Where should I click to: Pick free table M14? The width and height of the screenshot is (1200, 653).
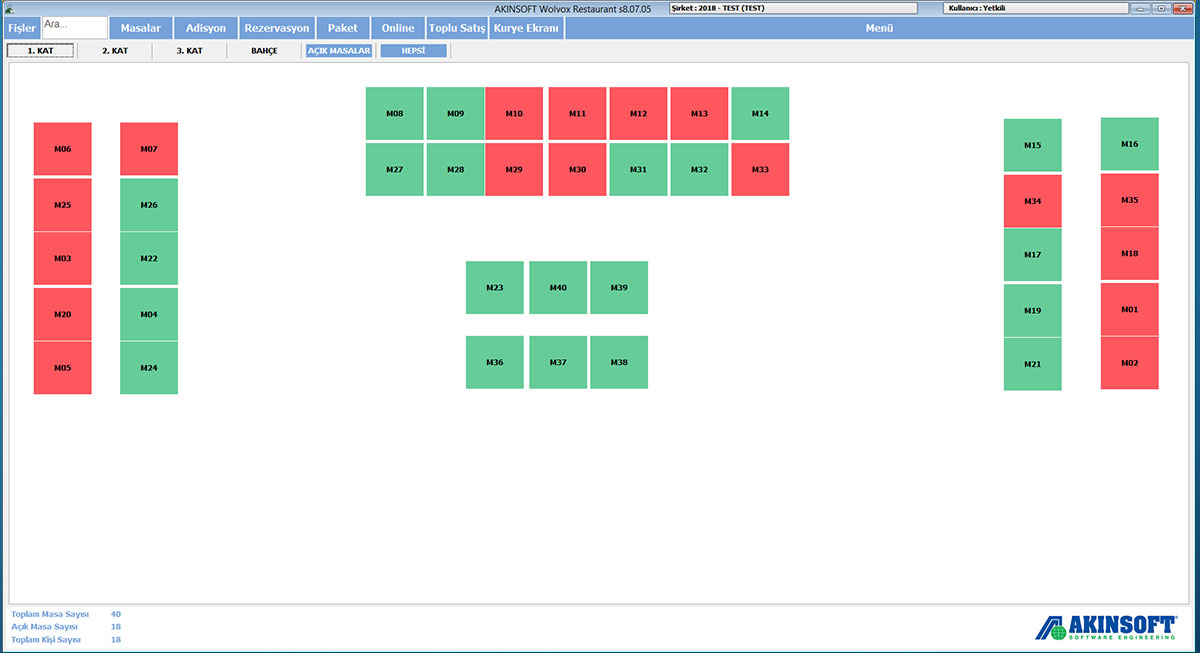tap(760, 114)
